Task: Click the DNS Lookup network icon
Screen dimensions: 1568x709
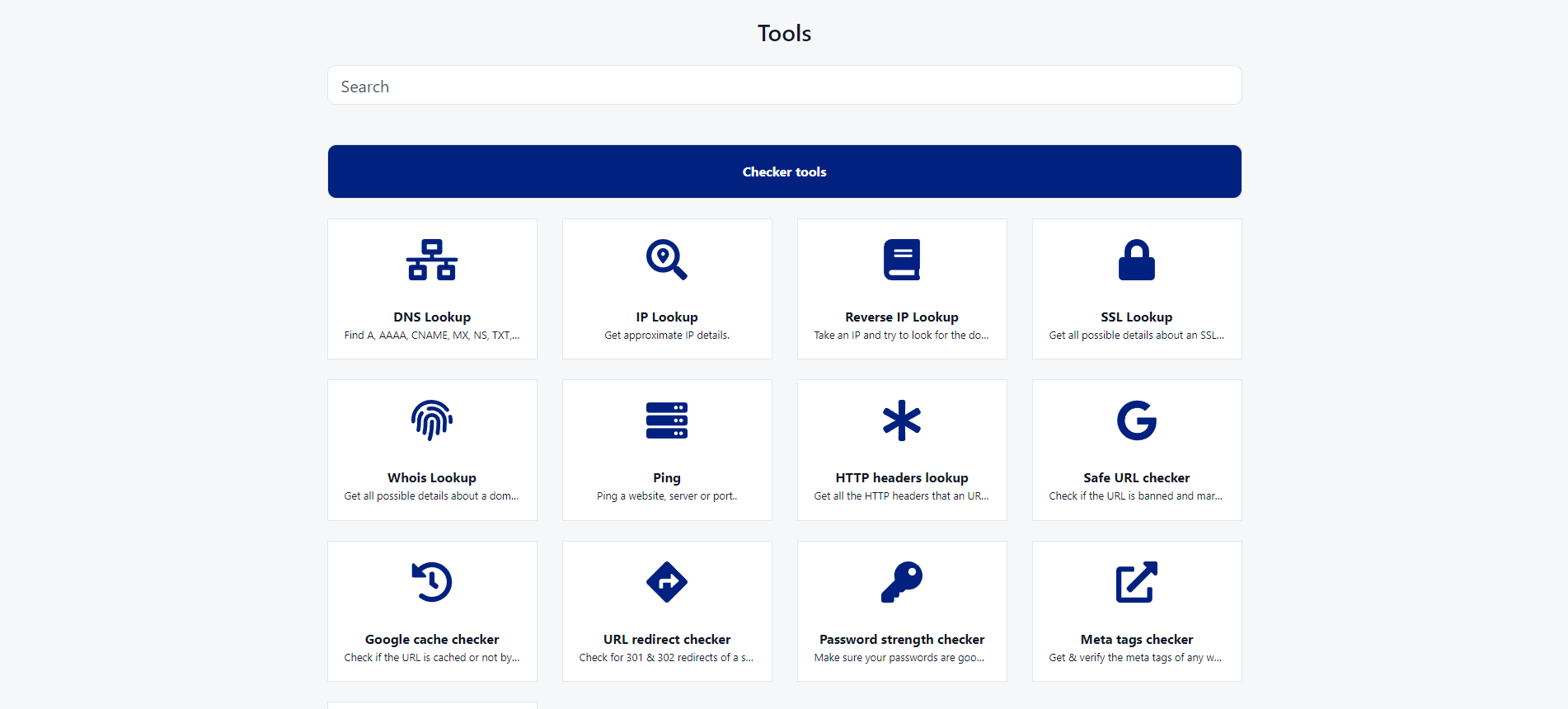Action: 432,260
